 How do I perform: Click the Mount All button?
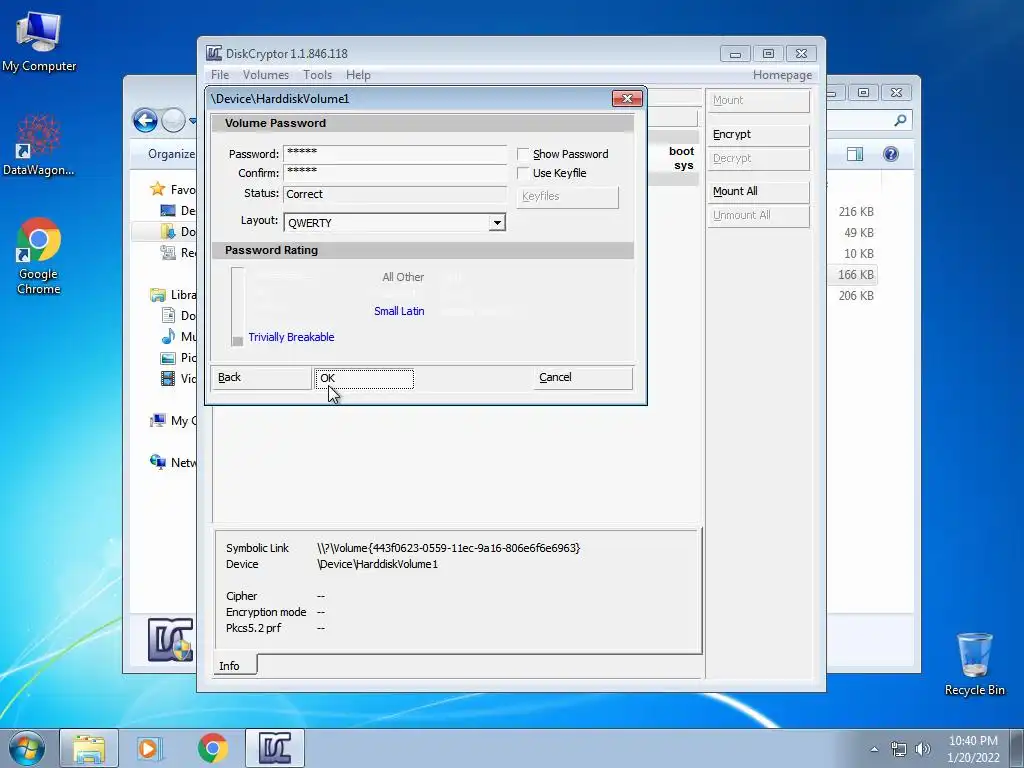pyautogui.click(x=758, y=191)
